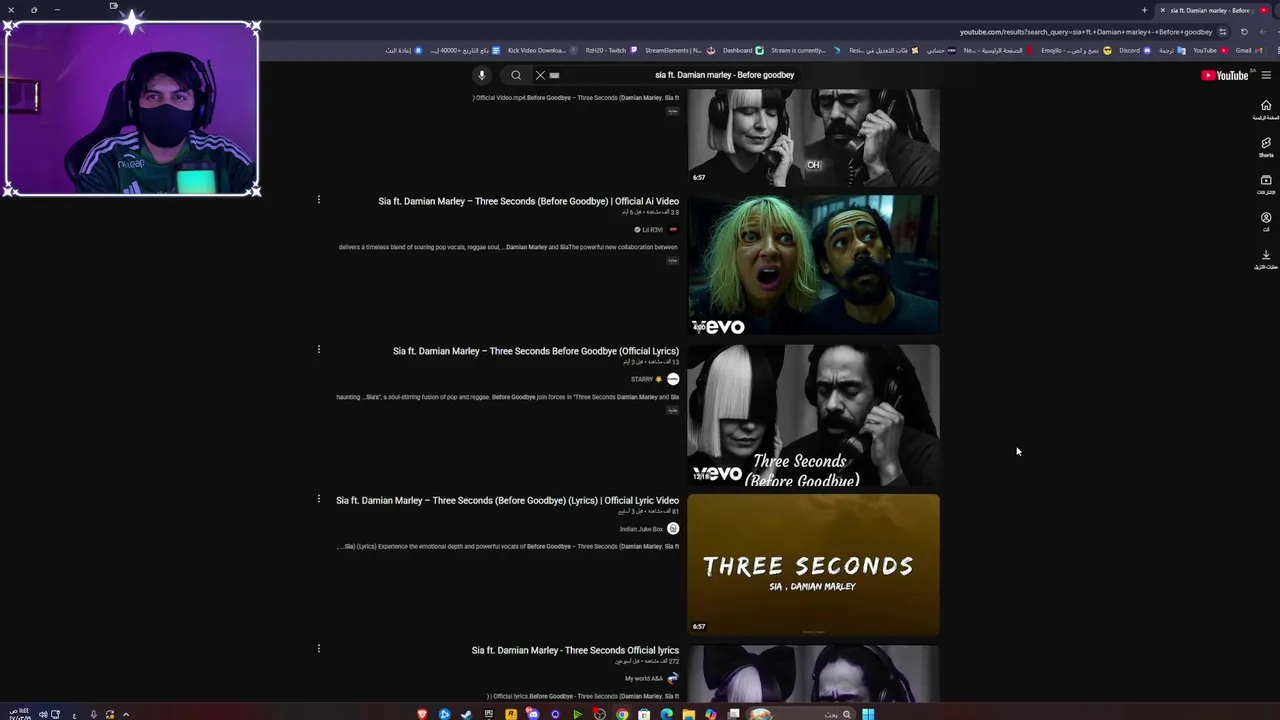Viewport: 1280px width, 720px height.
Task: Open options for the Official Lyrics result
Action: (319, 349)
